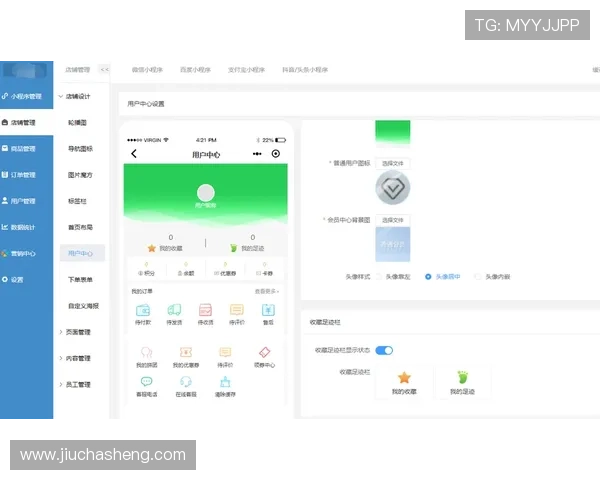Select 头像居中 avatar style radio
The height and width of the screenshot is (480, 600).
pos(428,277)
